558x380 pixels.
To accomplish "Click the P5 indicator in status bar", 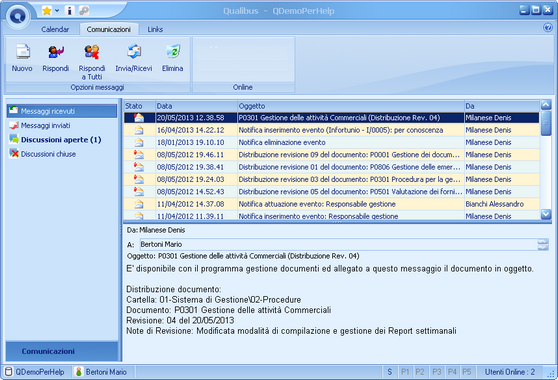I will click(467, 372).
